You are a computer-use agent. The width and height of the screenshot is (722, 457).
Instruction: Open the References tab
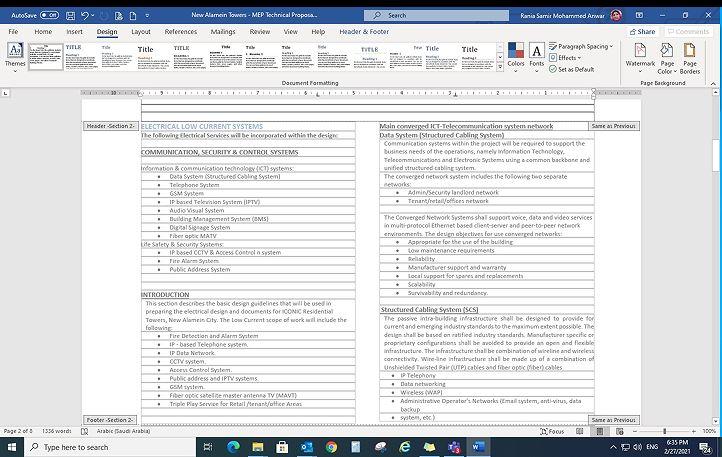pyautogui.click(x=180, y=32)
